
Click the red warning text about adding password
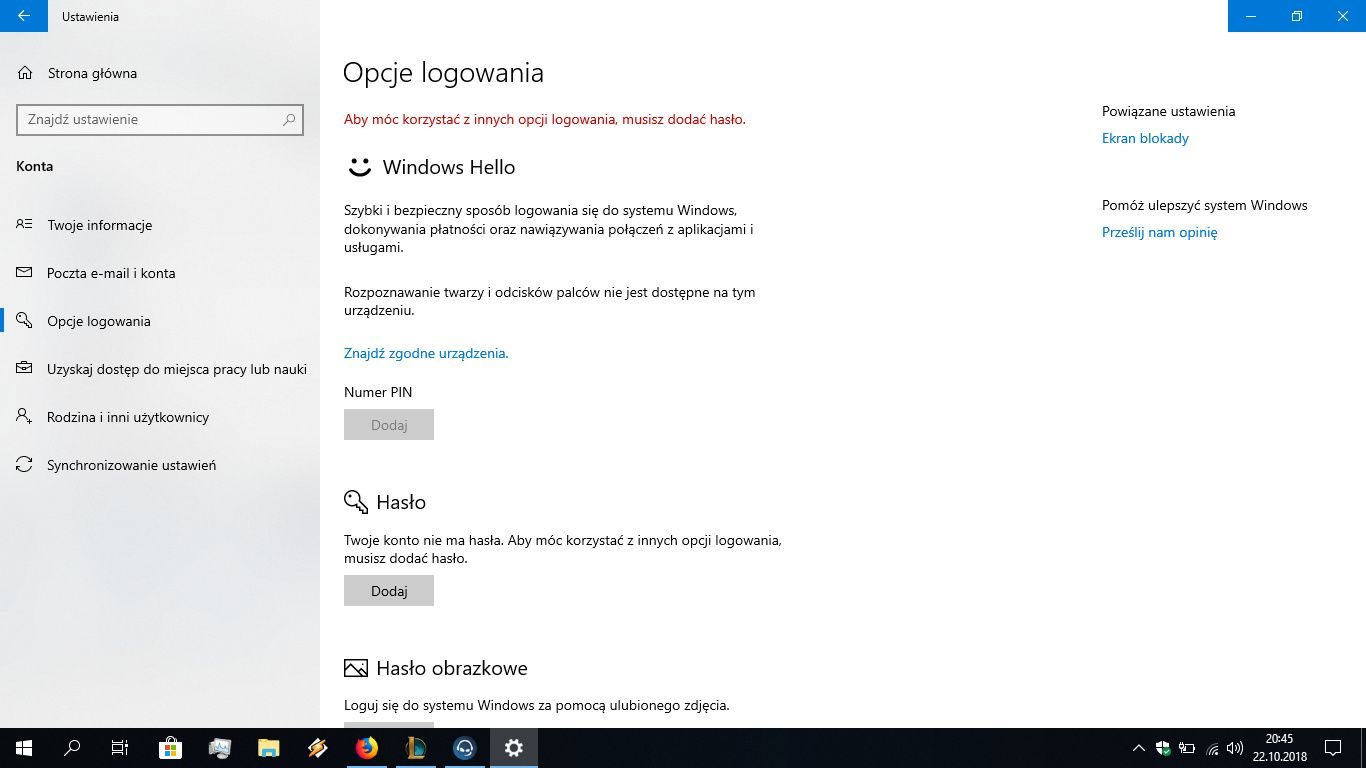[x=545, y=119]
